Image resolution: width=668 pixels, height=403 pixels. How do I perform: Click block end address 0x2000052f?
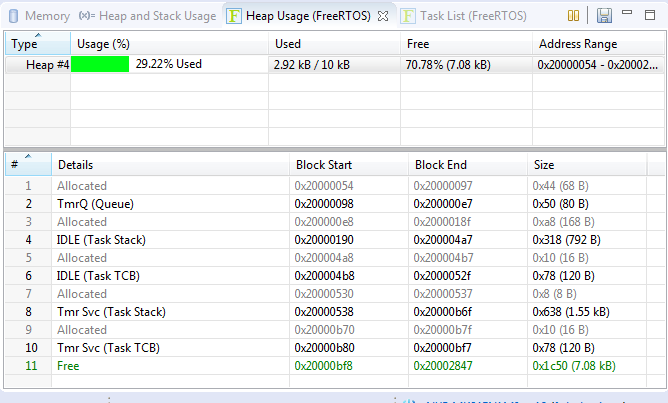click(442, 276)
